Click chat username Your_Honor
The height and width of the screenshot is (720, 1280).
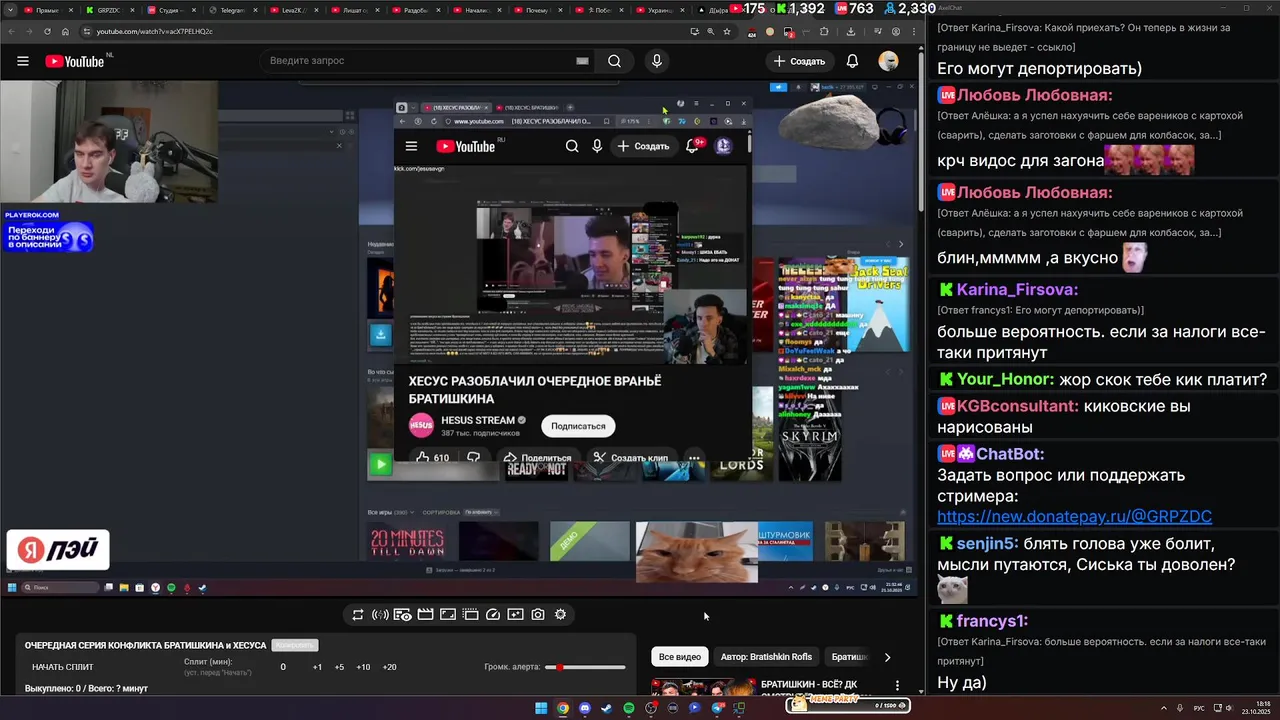[1004, 380]
